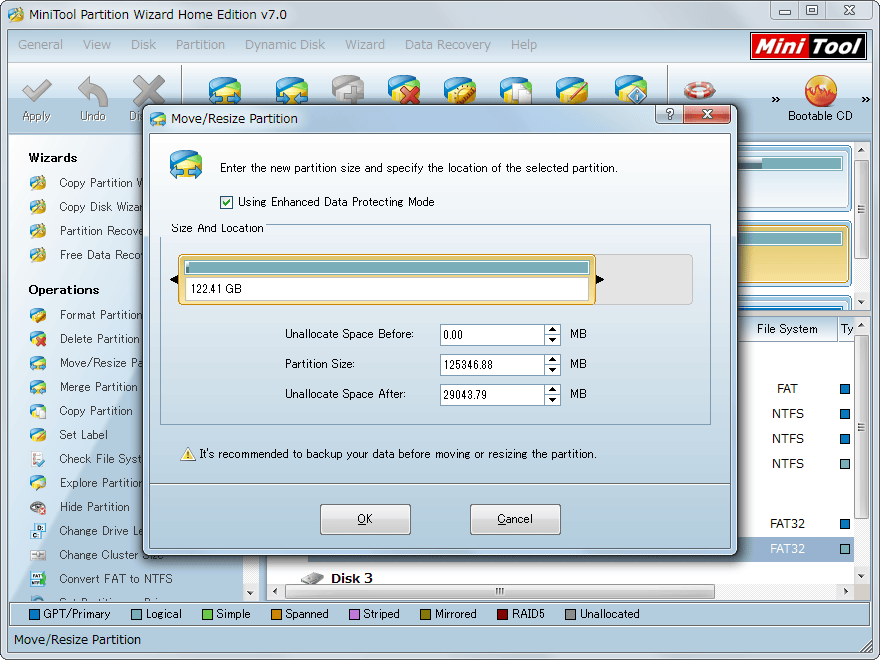Screen dimensions: 880x660
Task: Uncheck Using Enhanced Data Protecting Mode
Action: coord(226,203)
